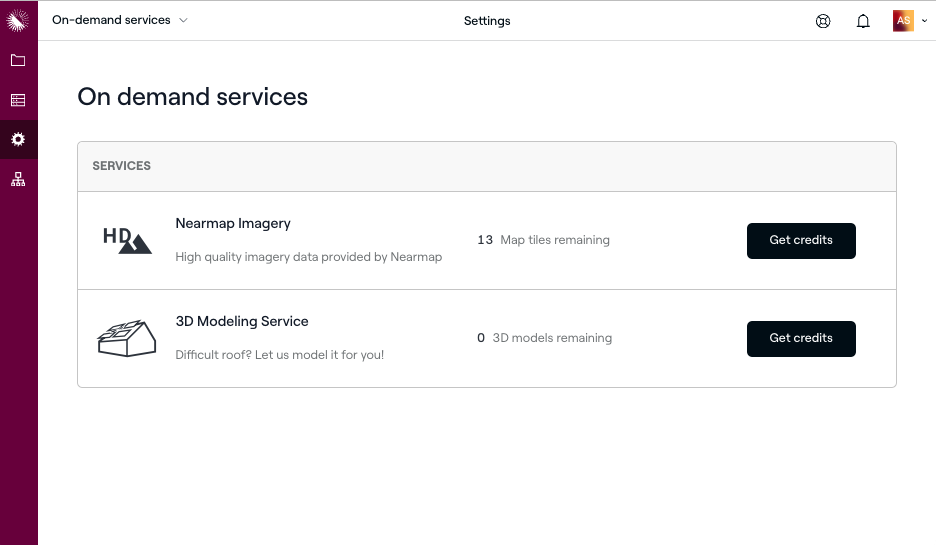
Task: Get credits for Nearmap Imagery
Action: 800,240
